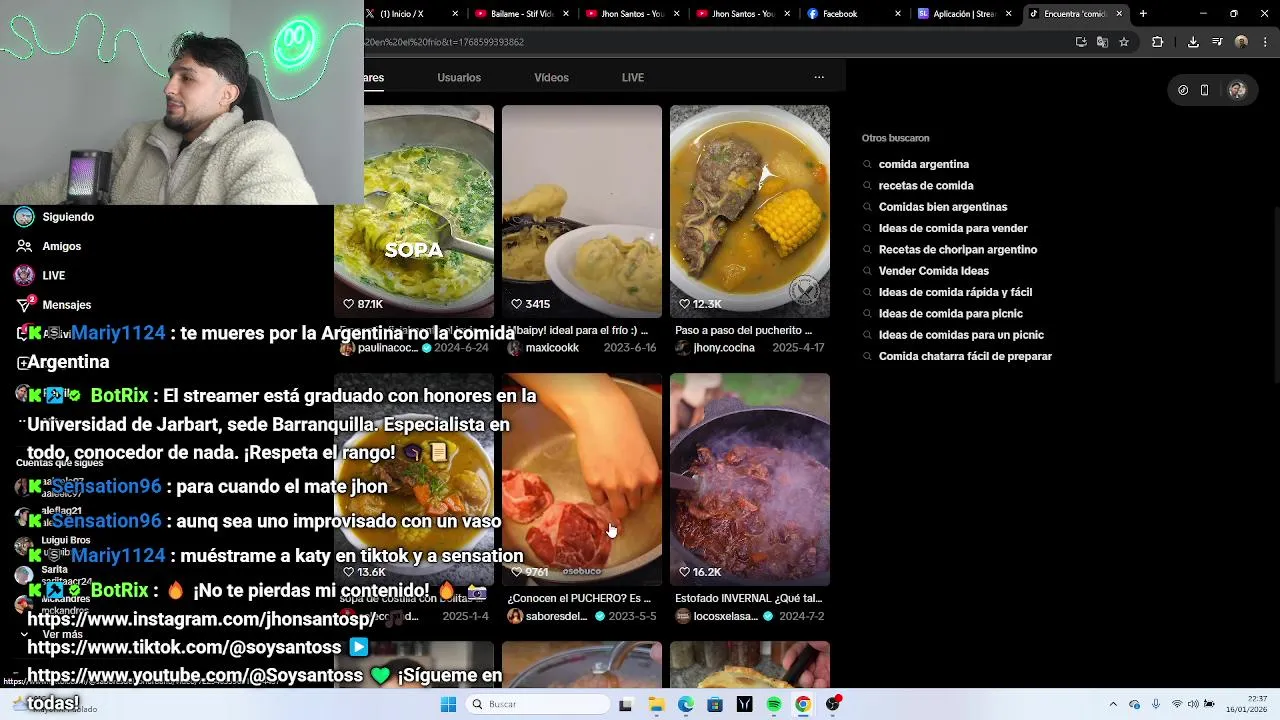Switch to the (1) Inicio / X browser tab
Viewport: 1280px width, 720px height.
coord(408,14)
